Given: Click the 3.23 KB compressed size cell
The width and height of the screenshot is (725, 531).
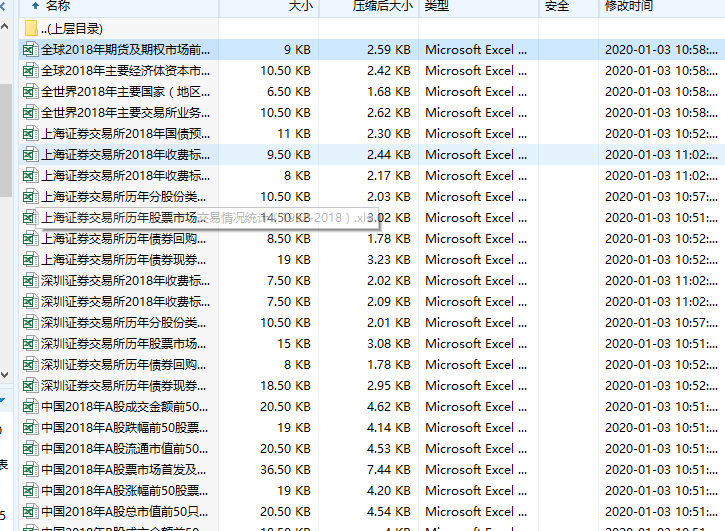Looking at the screenshot, I should click(x=388, y=259).
